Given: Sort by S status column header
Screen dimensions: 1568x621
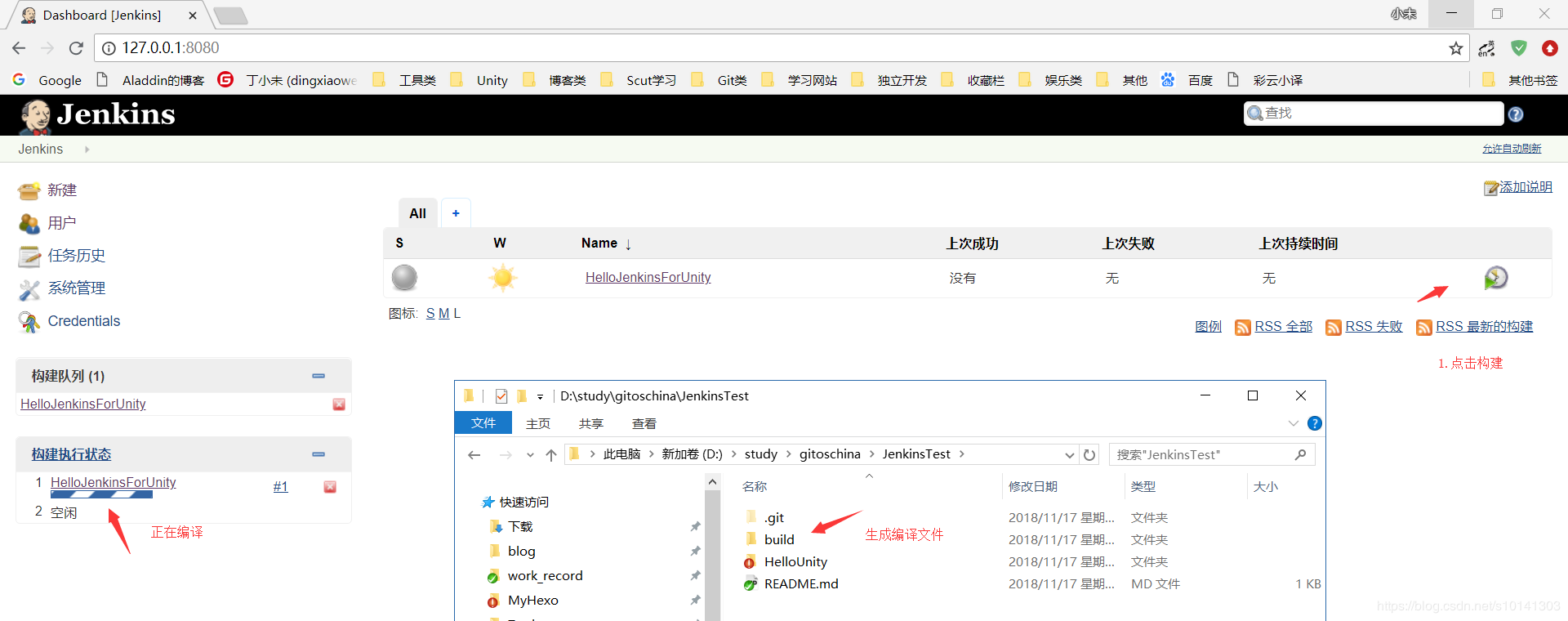Looking at the screenshot, I should 399,243.
